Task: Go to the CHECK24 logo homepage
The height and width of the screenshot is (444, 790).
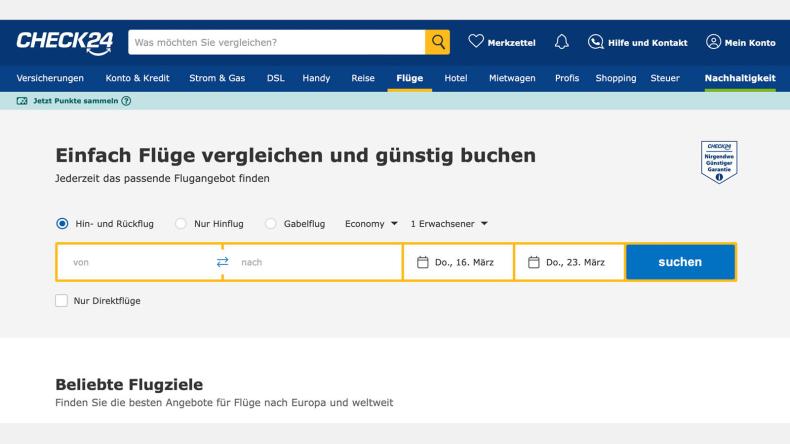Action: pos(65,42)
